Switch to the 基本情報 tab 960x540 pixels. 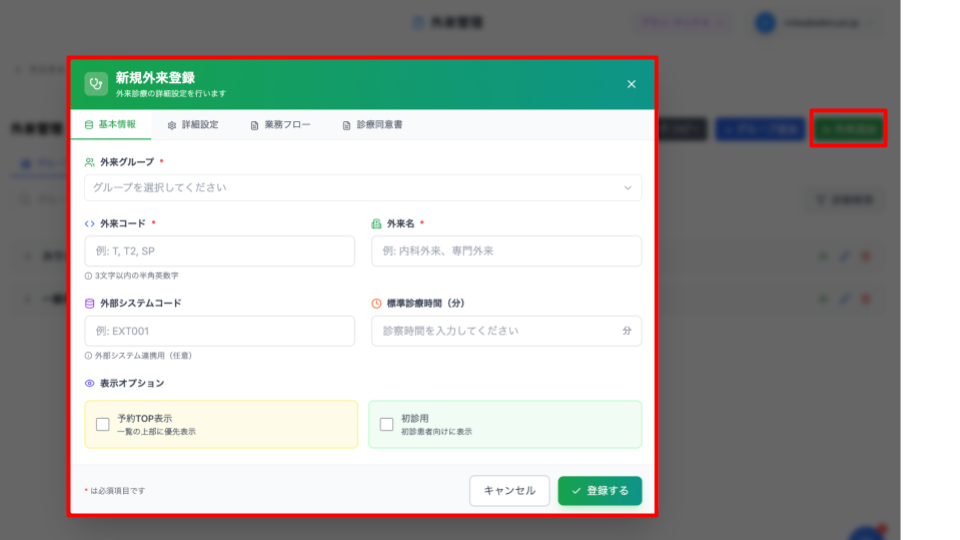[111, 125]
